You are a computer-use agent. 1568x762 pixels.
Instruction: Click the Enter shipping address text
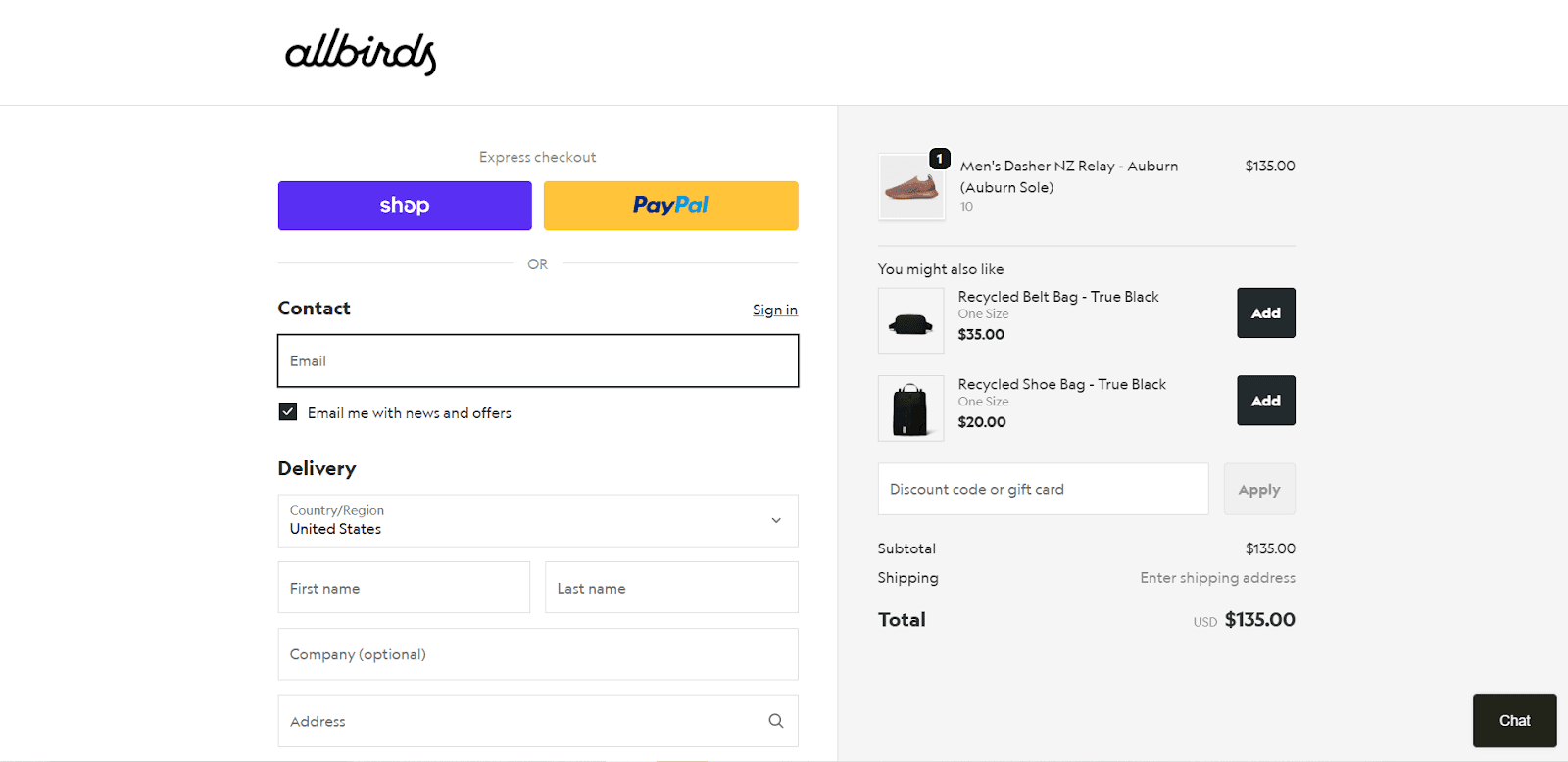(x=1217, y=578)
